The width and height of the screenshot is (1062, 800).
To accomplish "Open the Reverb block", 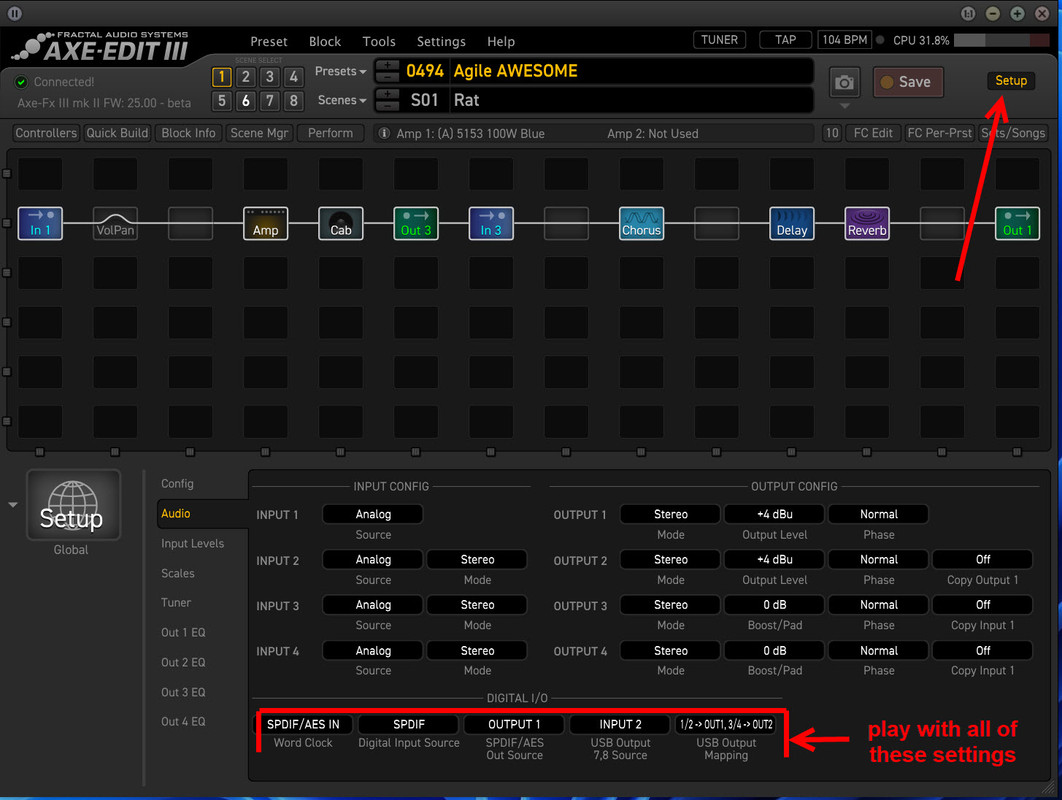I will 867,224.
